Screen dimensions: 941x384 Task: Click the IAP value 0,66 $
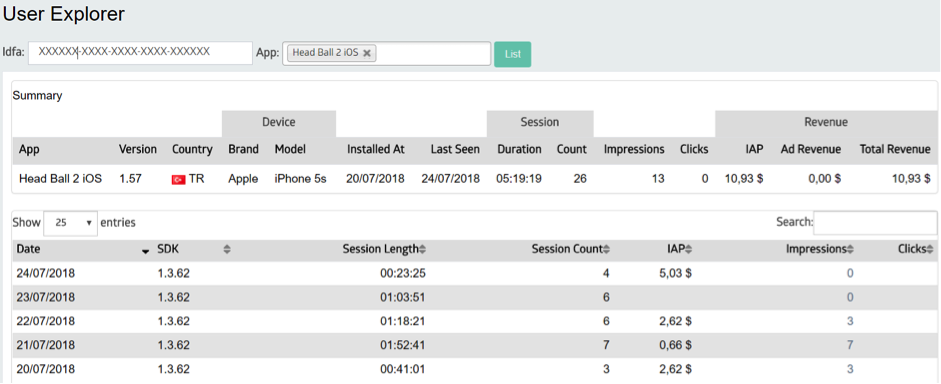pyautogui.click(x=675, y=345)
